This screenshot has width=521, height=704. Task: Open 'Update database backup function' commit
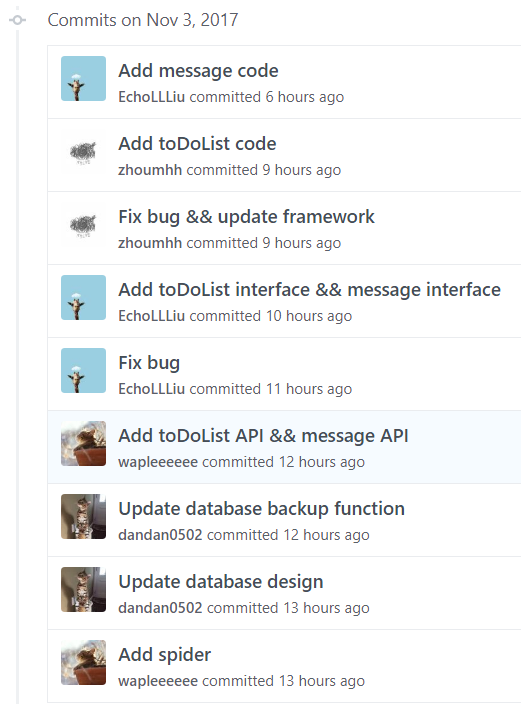(261, 509)
